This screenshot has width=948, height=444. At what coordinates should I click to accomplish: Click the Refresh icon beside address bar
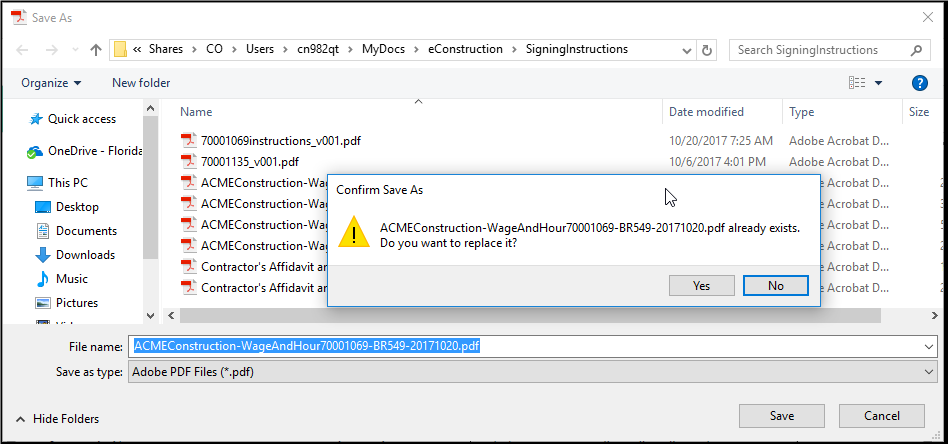[x=707, y=49]
